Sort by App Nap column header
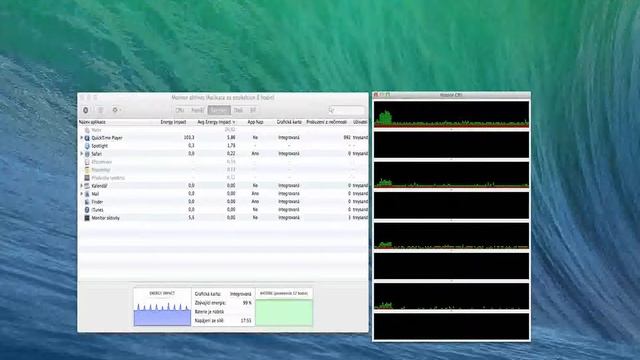 (x=255, y=122)
